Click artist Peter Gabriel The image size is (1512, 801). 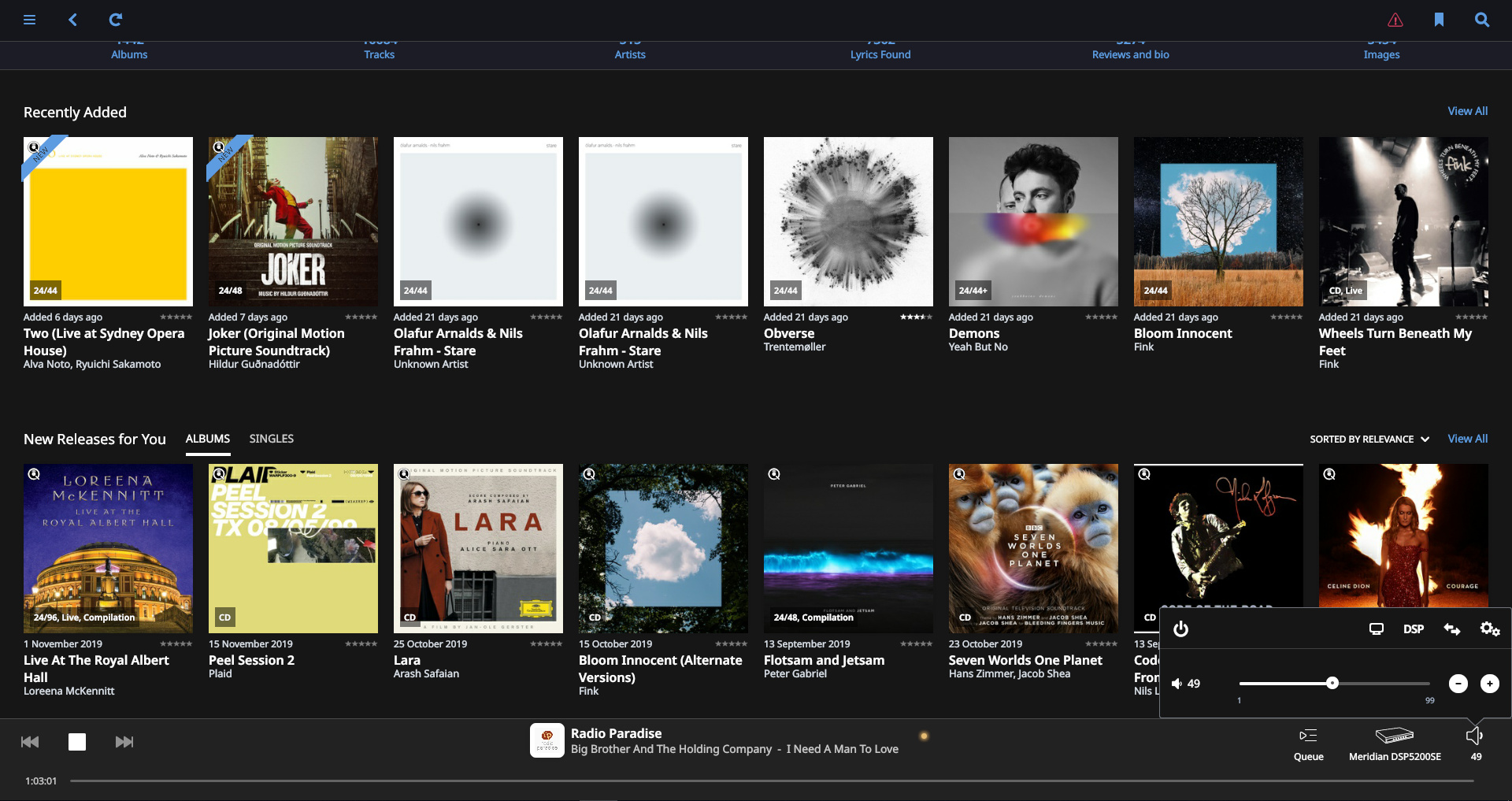795,674
